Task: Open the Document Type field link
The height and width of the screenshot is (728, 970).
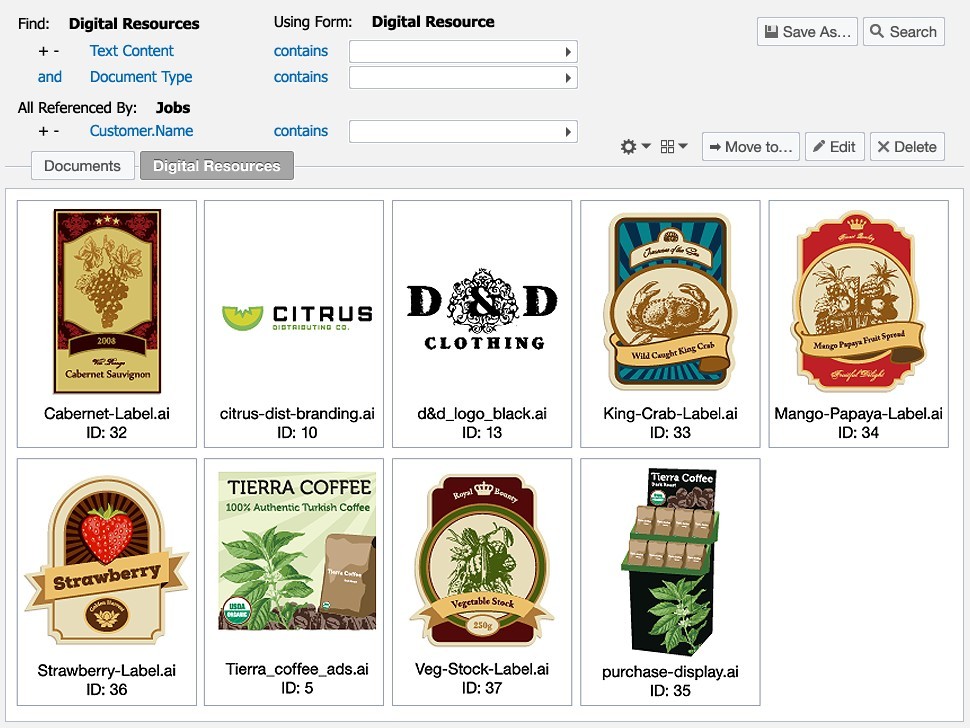Action: click(x=141, y=77)
